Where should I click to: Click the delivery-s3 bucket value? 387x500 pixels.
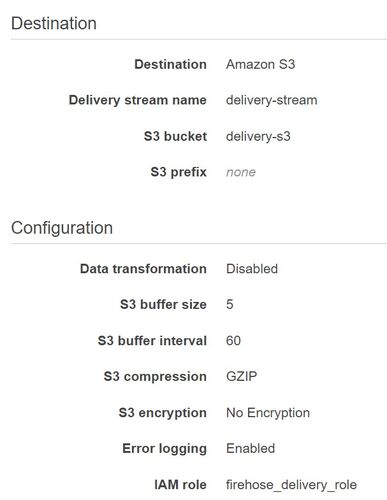pyautogui.click(x=258, y=136)
